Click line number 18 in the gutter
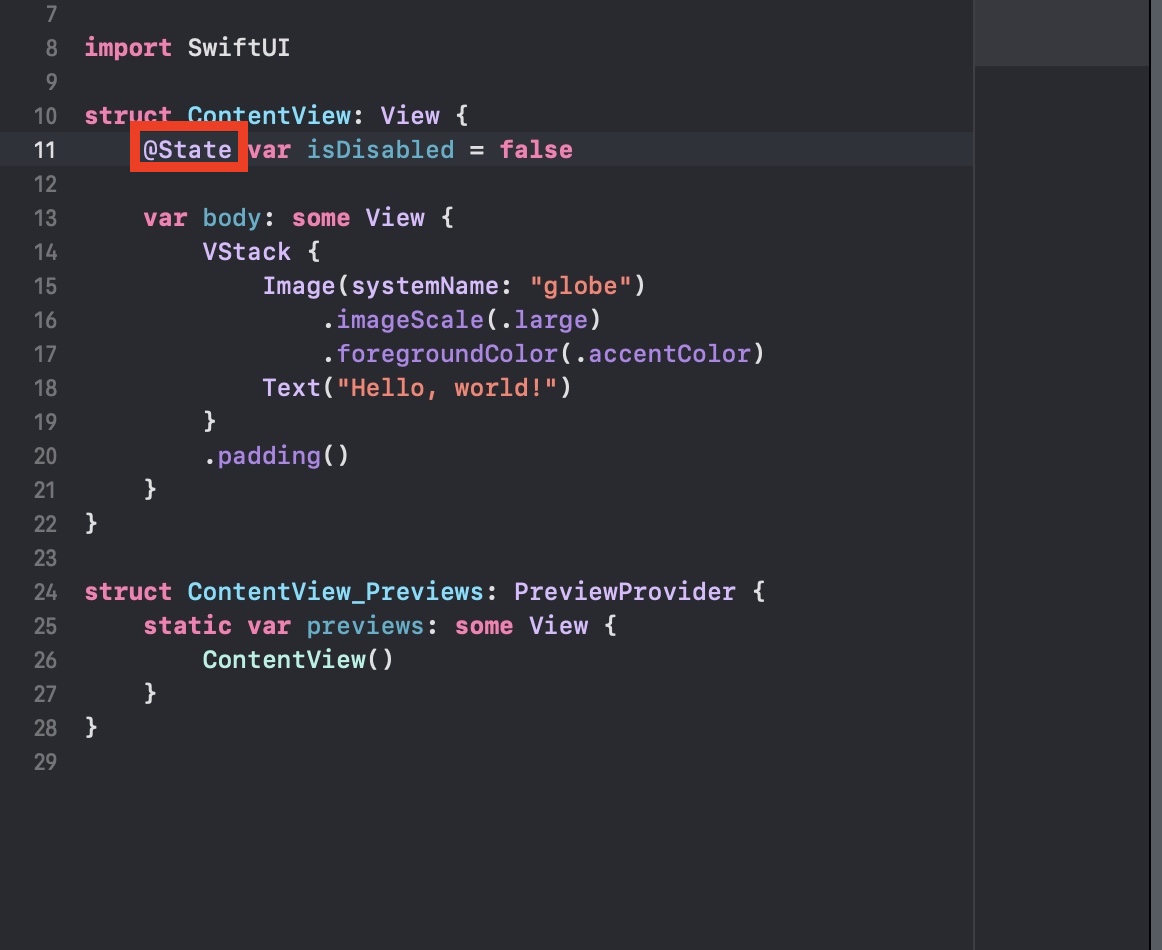Image resolution: width=1162 pixels, height=950 pixels. (45, 388)
